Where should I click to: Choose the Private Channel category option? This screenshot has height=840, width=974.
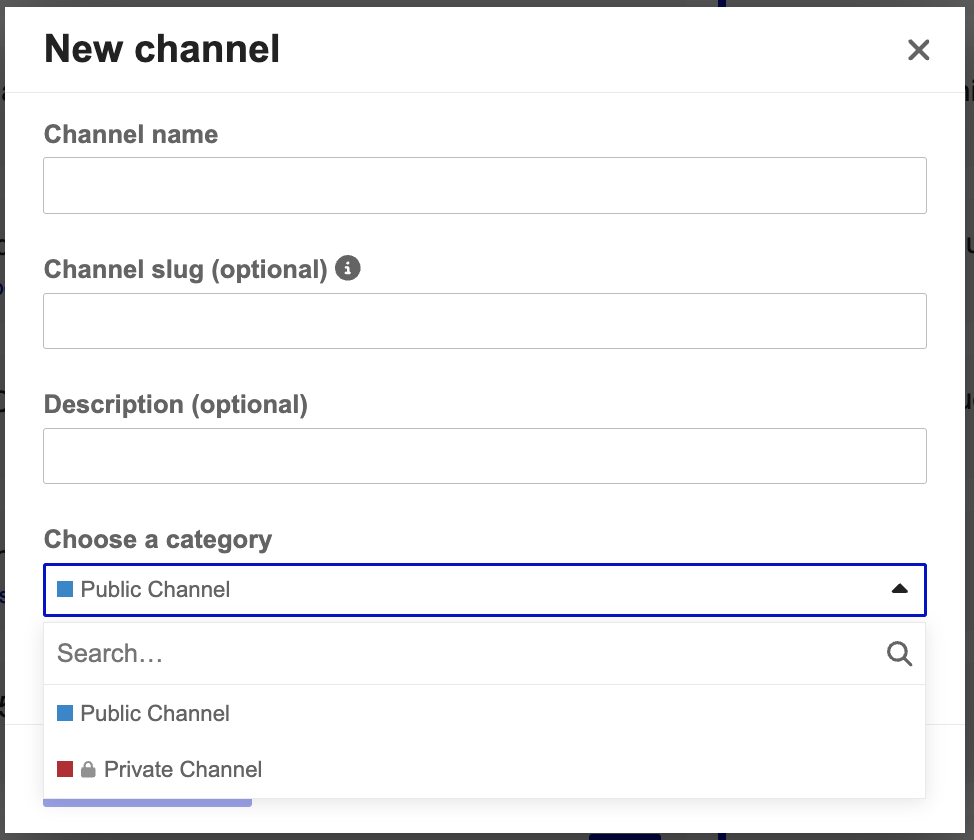(182, 770)
